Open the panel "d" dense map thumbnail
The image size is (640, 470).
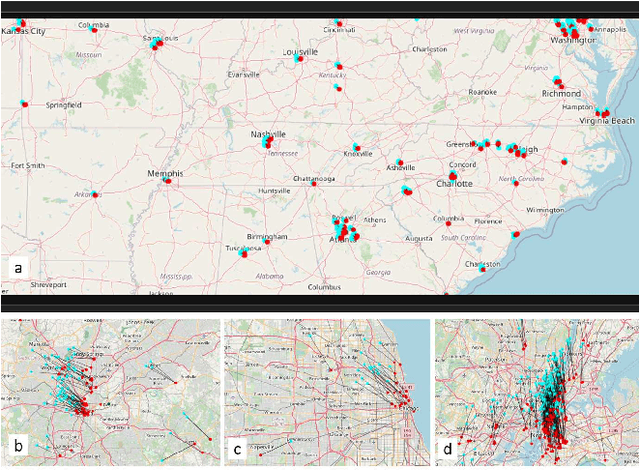[535, 391]
